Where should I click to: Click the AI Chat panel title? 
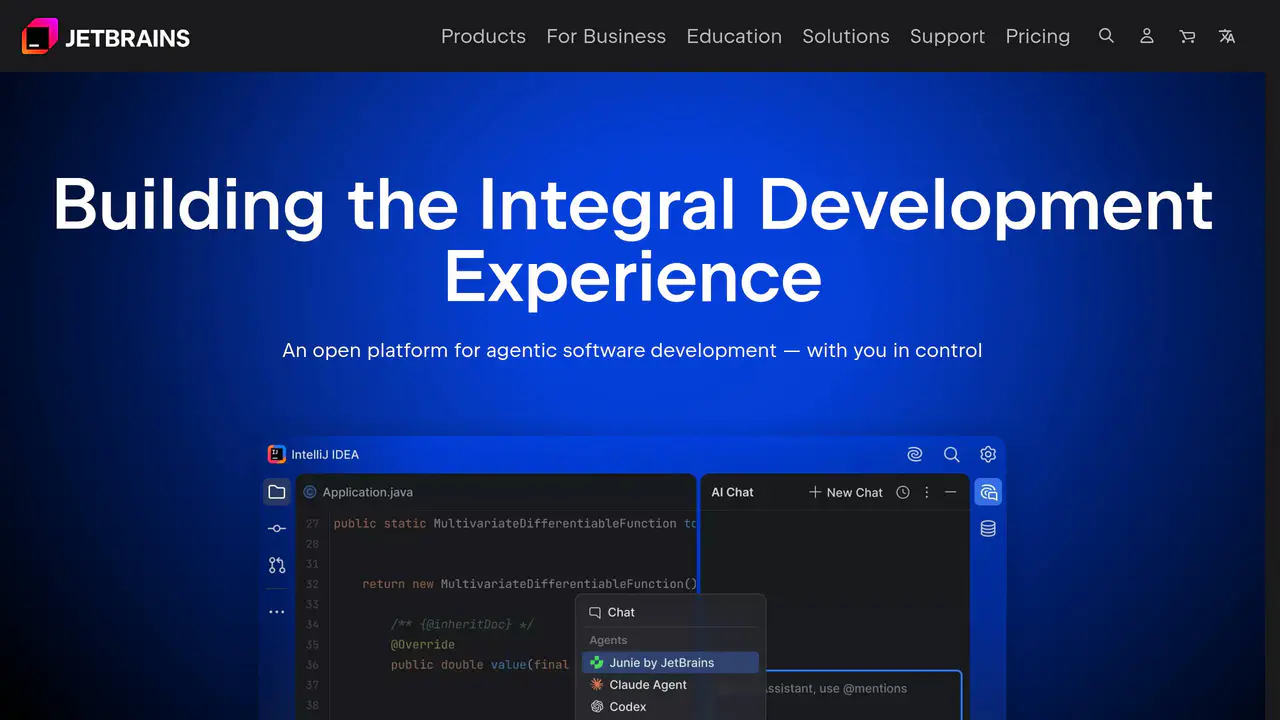tap(732, 492)
